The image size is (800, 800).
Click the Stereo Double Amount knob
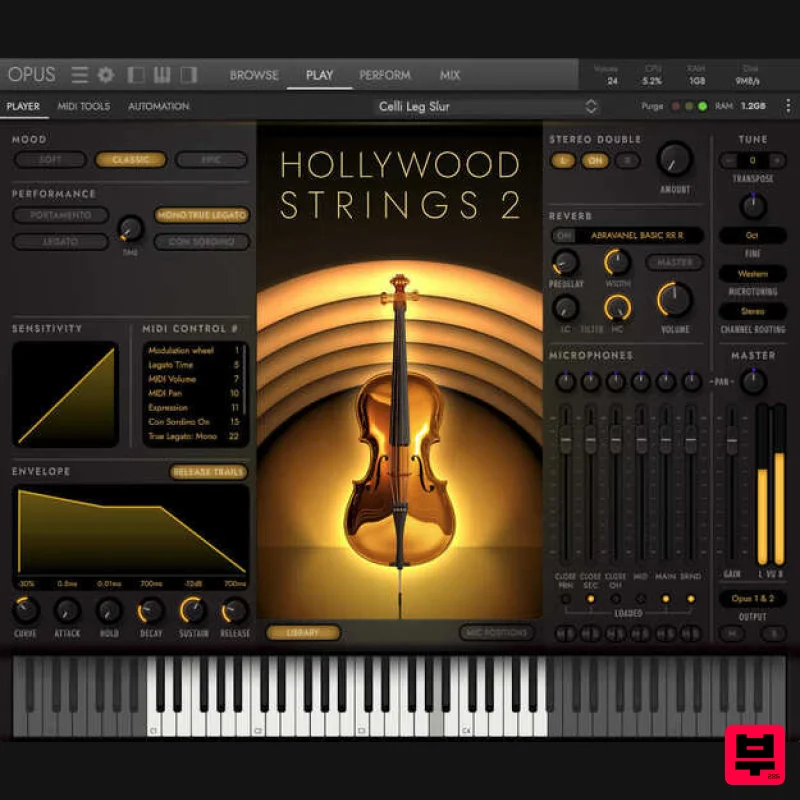point(674,159)
